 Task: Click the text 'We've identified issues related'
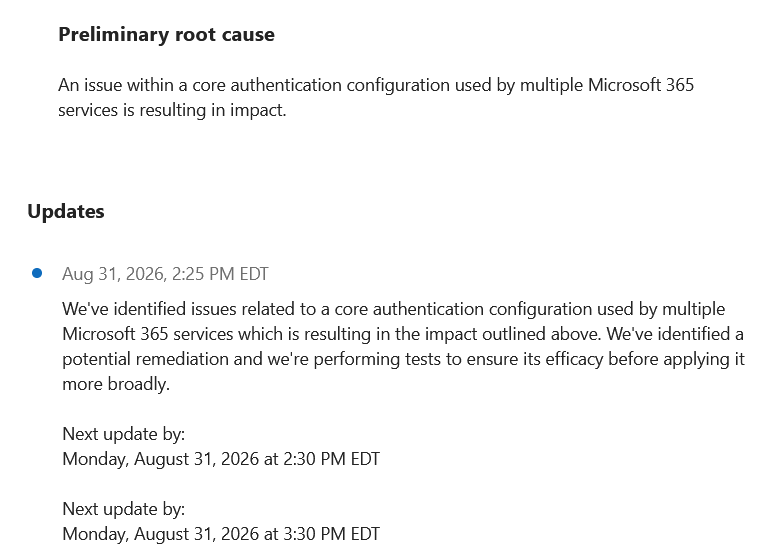tap(180, 309)
